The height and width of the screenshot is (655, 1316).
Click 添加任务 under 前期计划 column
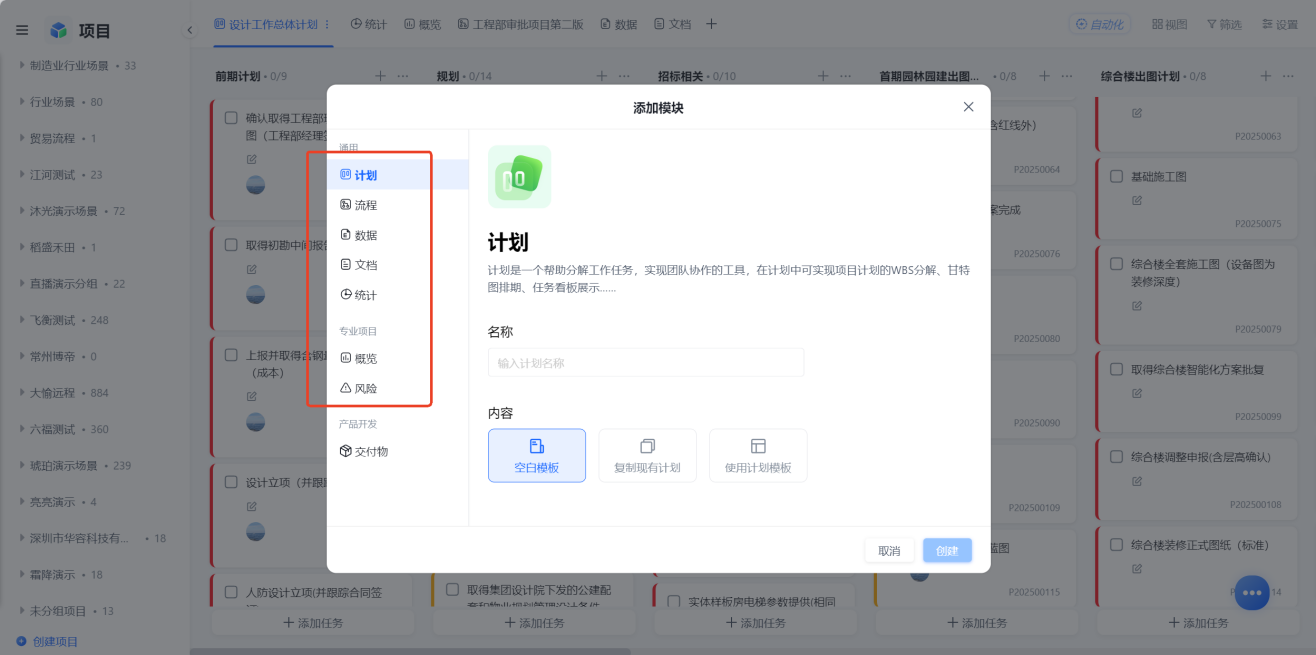click(x=313, y=623)
